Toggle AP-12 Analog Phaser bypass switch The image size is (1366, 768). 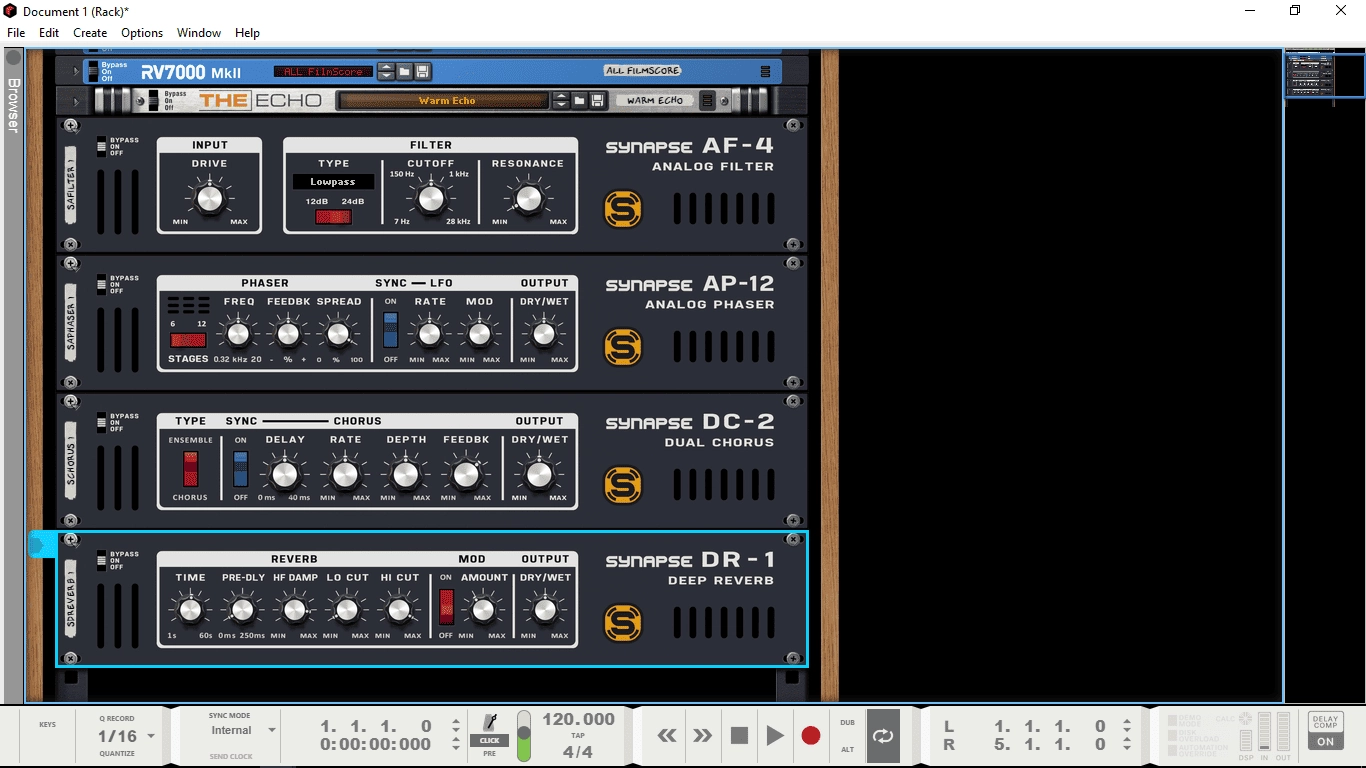click(x=101, y=285)
